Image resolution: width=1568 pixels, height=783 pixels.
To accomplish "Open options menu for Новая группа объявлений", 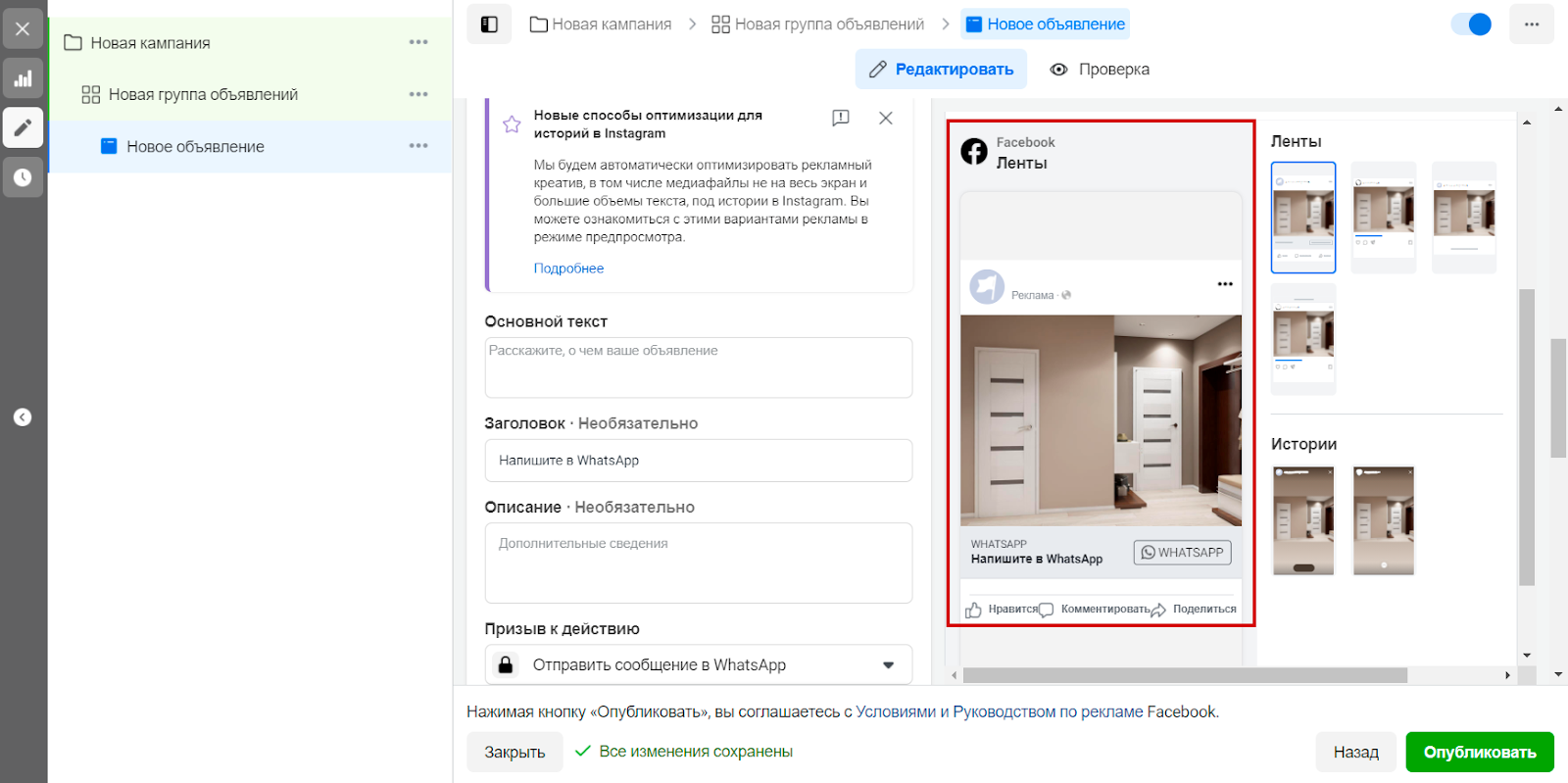I will tap(418, 94).
